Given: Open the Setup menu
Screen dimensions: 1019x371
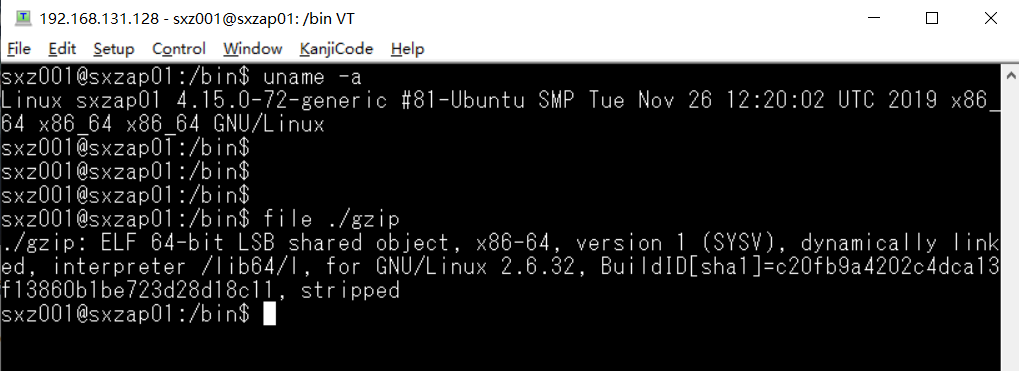Looking at the screenshot, I should (114, 49).
